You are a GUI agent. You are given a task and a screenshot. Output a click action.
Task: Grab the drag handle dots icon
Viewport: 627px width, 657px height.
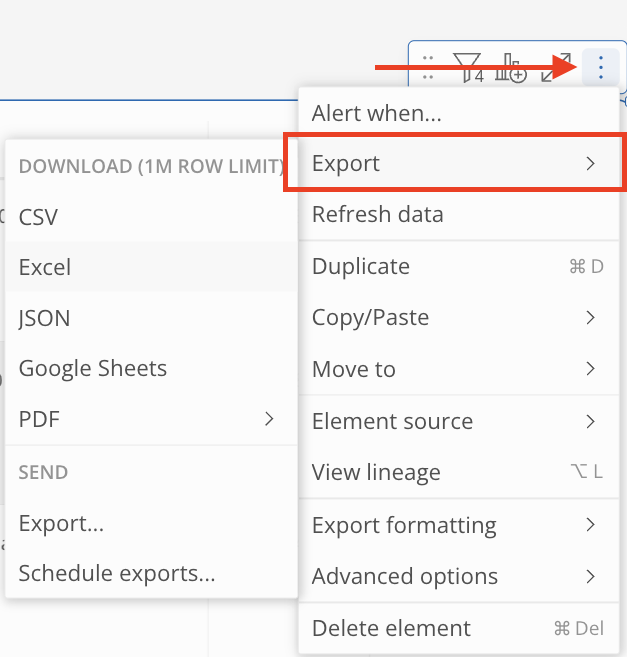pos(428,67)
